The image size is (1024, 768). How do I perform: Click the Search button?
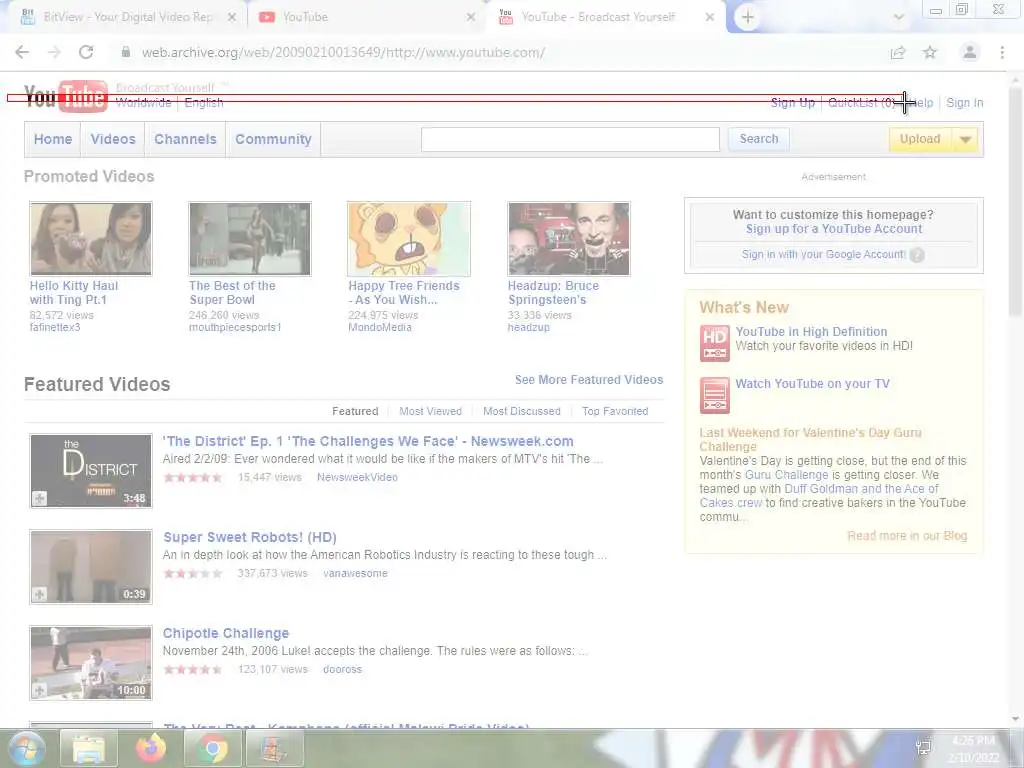[759, 139]
